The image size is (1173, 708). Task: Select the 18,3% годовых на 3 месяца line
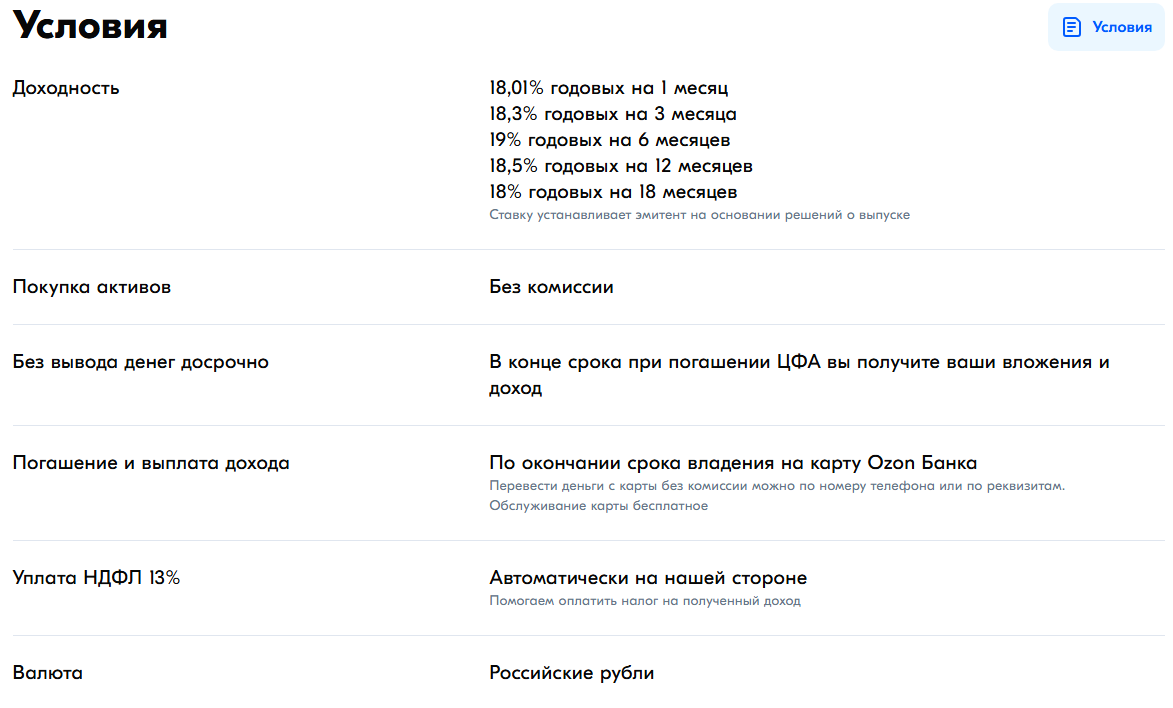pos(612,114)
